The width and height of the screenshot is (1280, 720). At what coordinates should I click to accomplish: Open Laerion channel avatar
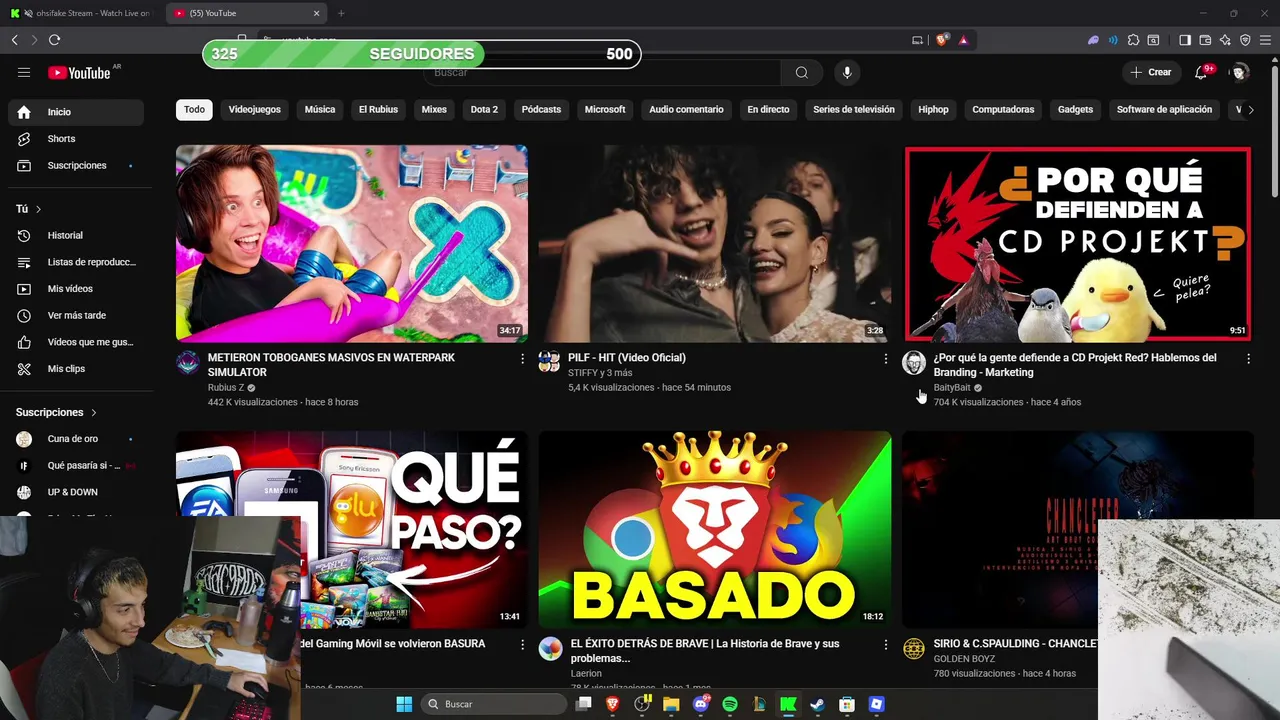tap(551, 649)
